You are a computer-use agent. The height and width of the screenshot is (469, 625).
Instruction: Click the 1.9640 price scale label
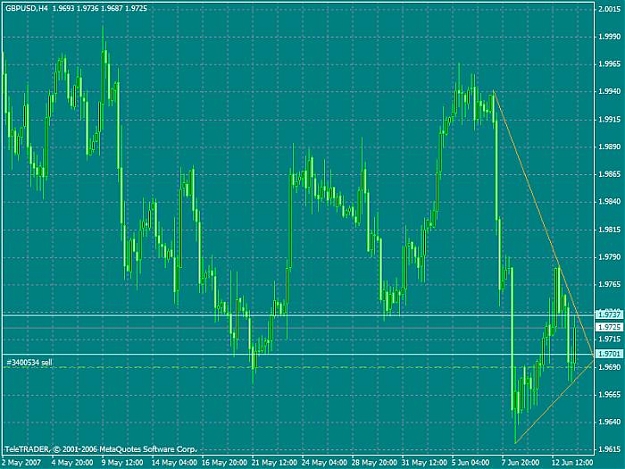coord(610,422)
